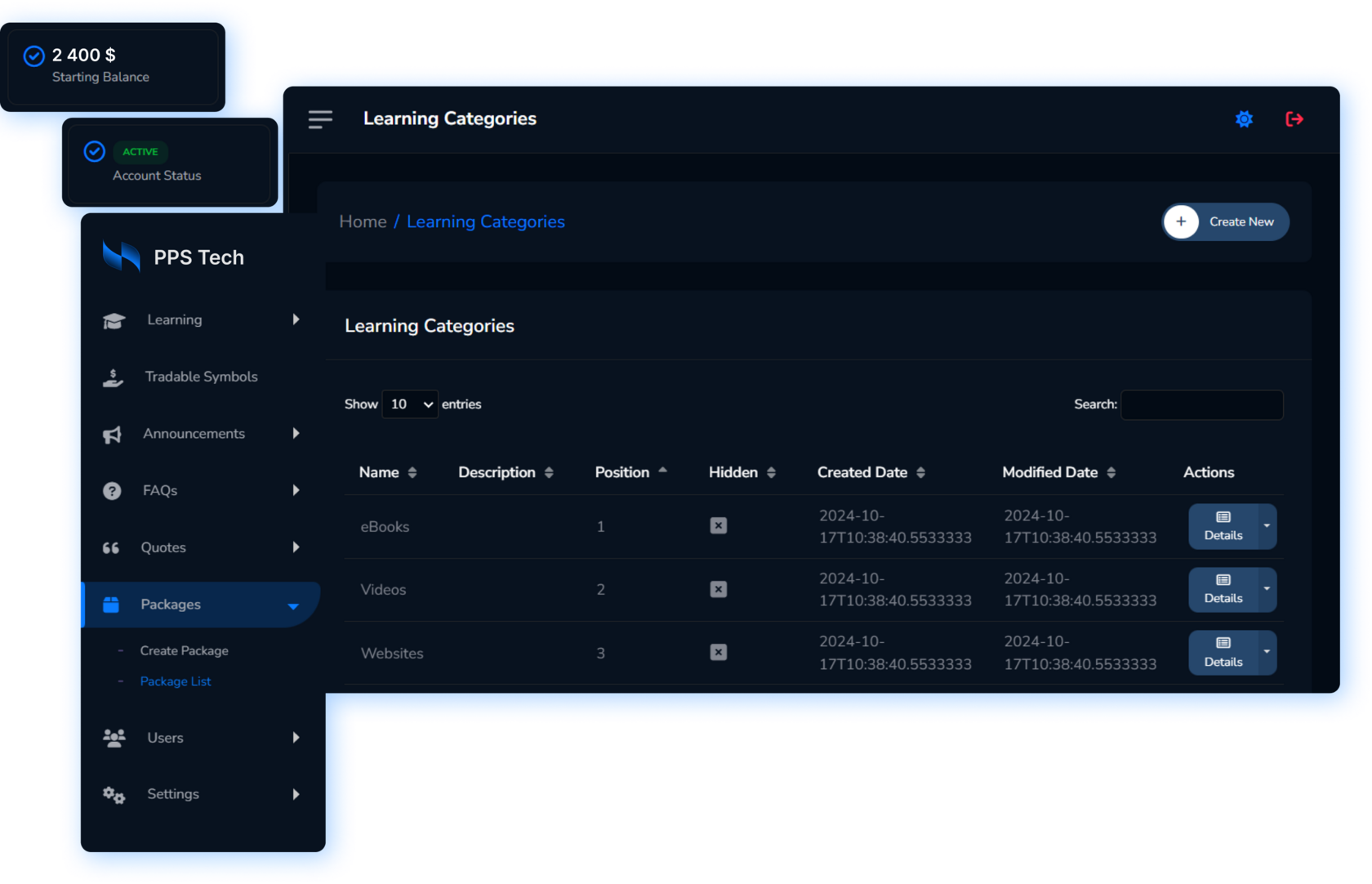Expand the Learning sidebar submenu arrow

coord(296,319)
